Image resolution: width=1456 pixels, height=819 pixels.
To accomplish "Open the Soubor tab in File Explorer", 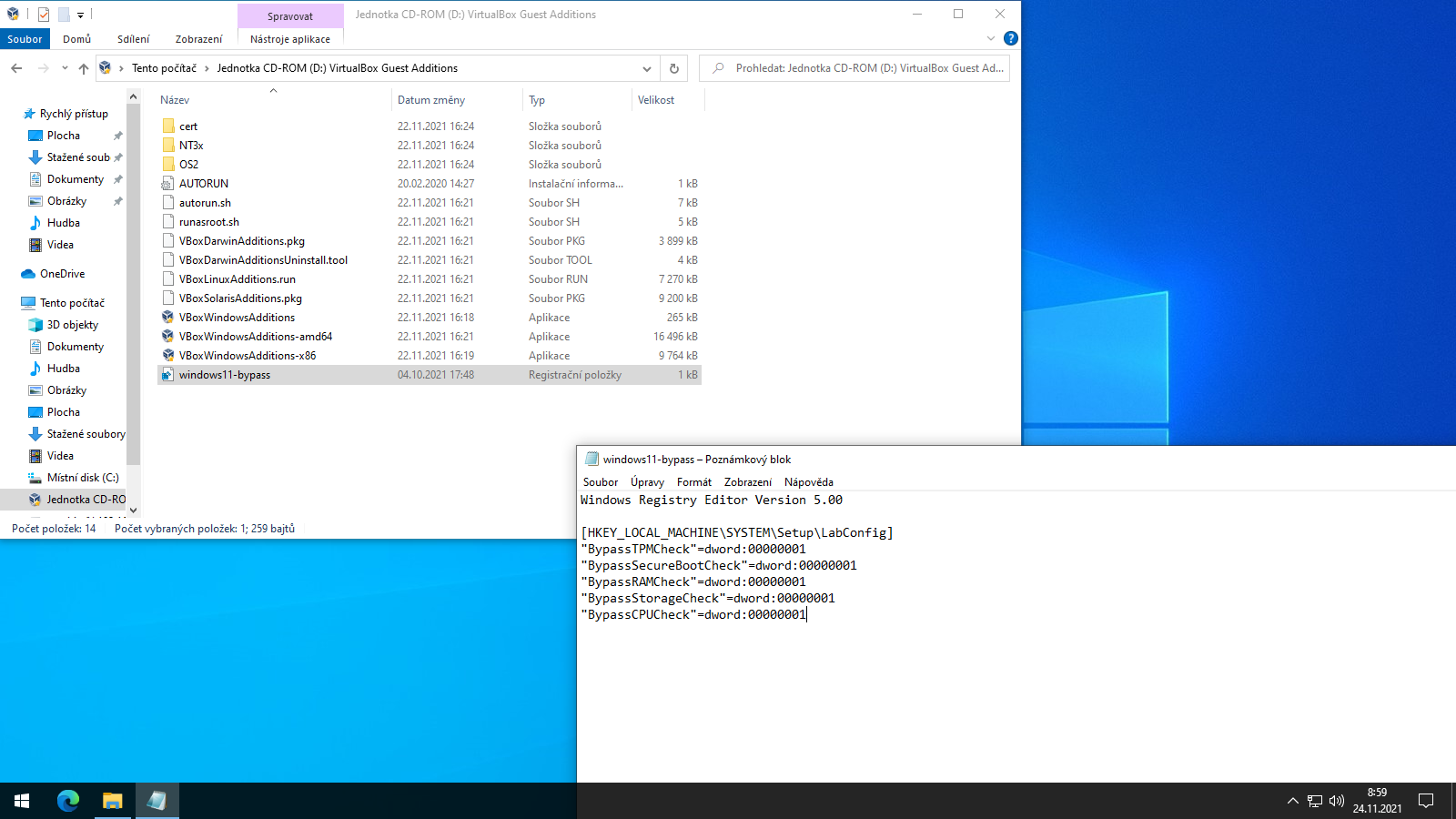I will click(25, 39).
